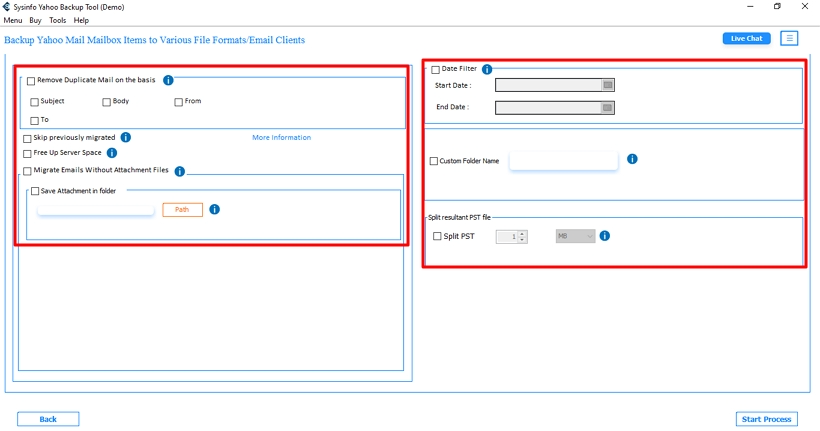Open the Menu menu
Image resolution: width=820 pixels, height=431 pixels.
(13, 20)
